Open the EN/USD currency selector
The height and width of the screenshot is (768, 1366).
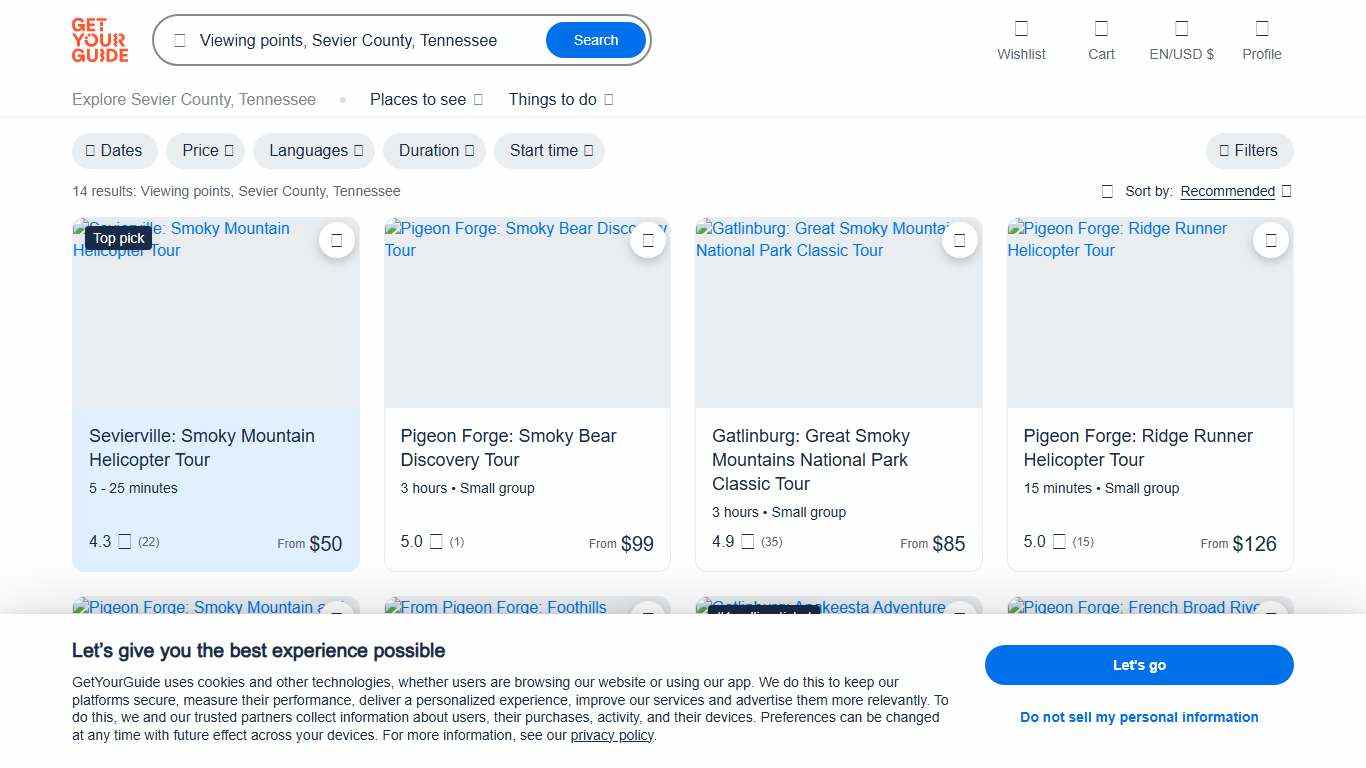click(1181, 40)
